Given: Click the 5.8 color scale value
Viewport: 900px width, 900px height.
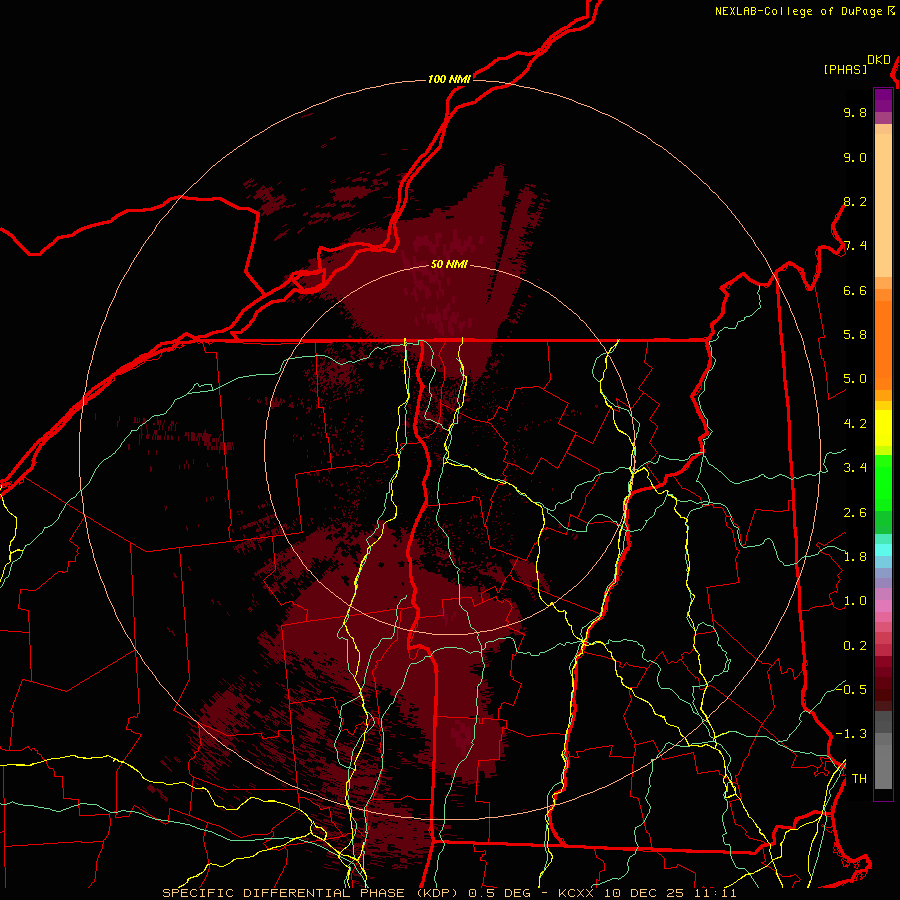Looking at the screenshot, I should click(x=855, y=335).
